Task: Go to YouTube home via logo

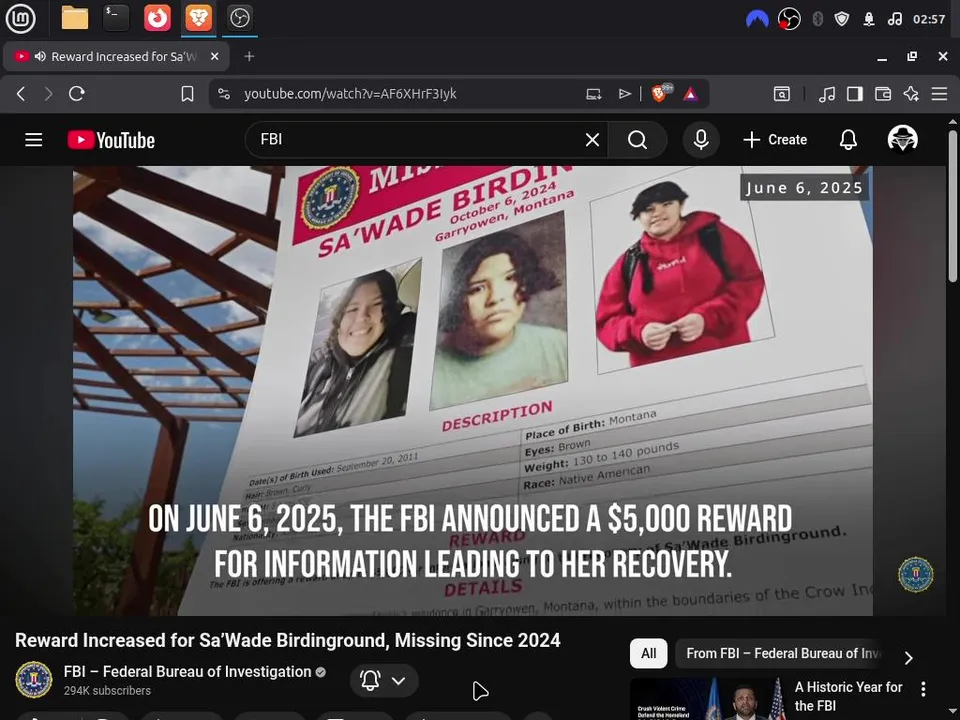Action: tap(111, 140)
